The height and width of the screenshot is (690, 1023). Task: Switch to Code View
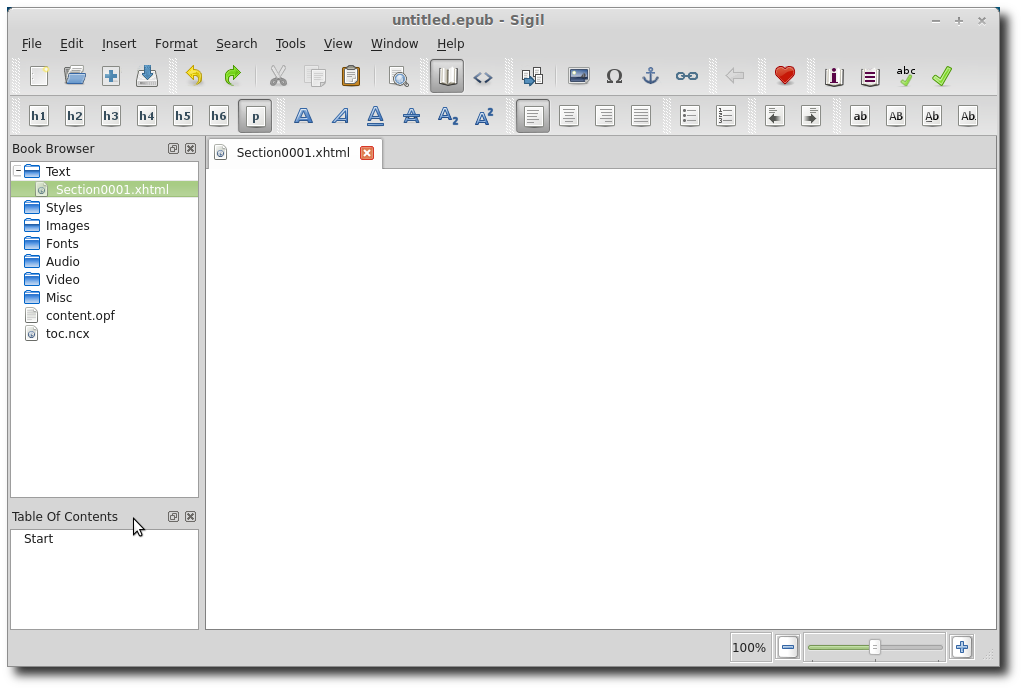[x=483, y=76]
